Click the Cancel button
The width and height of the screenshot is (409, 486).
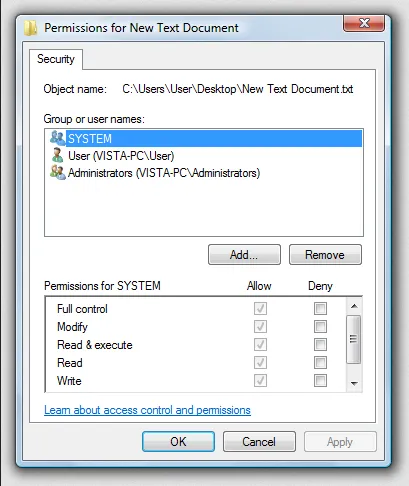259,442
